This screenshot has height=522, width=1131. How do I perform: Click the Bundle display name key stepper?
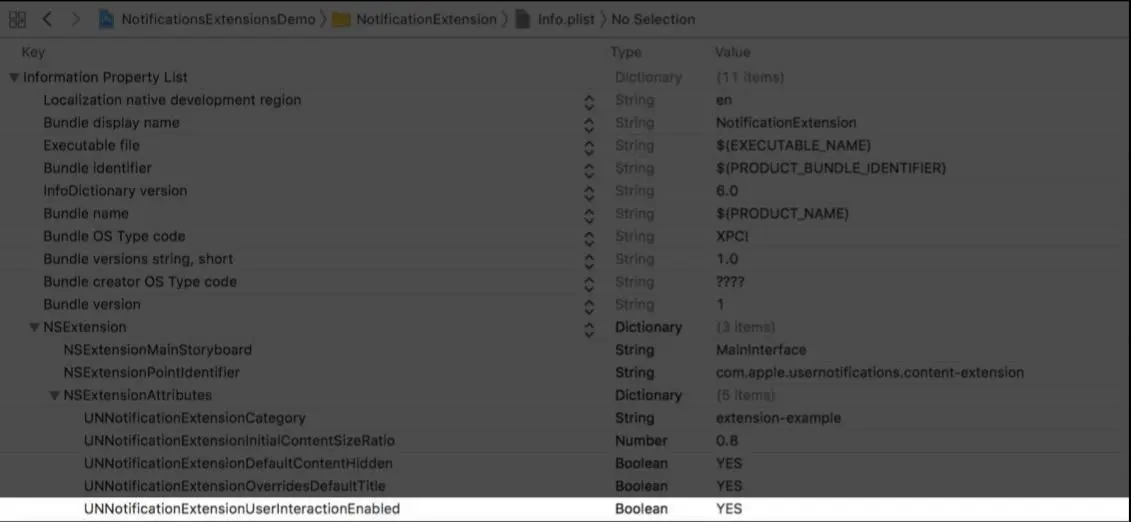point(589,124)
